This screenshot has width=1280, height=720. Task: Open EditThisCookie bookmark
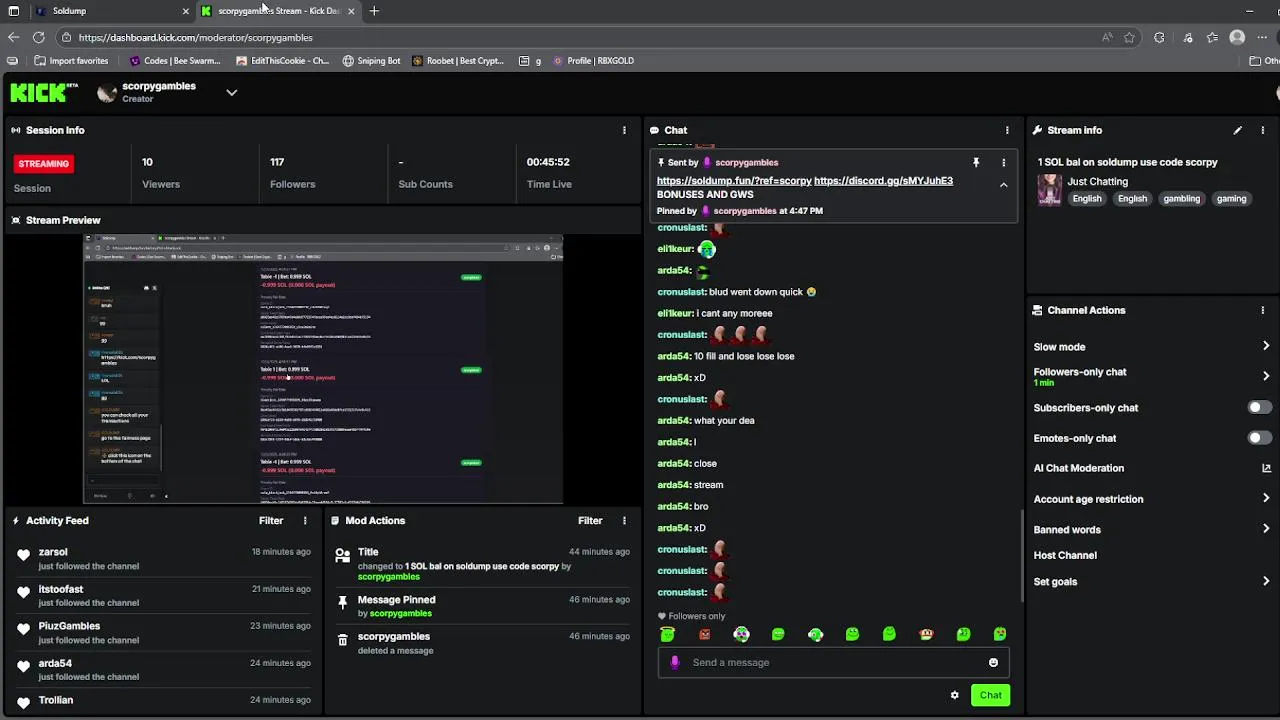[282, 60]
